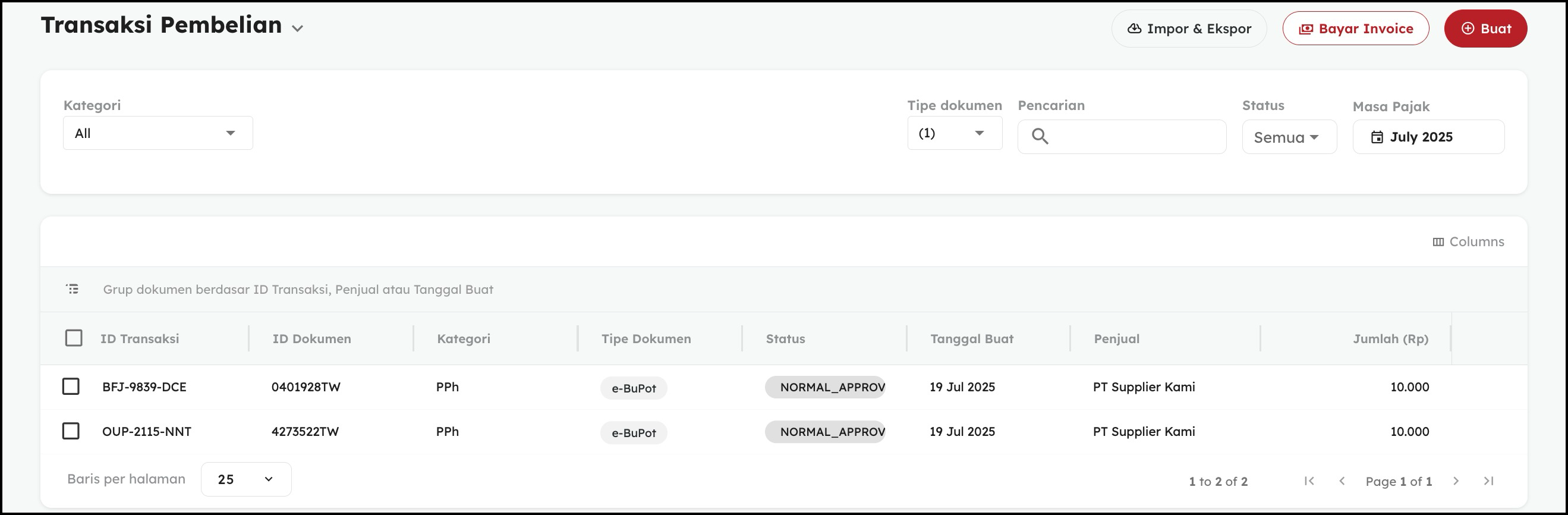
Task: Open the Kategori dropdown showing All
Action: pos(158,133)
